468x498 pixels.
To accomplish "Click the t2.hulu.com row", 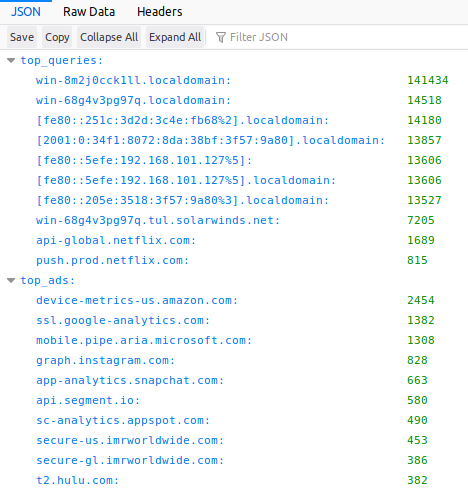I will click(234, 480).
